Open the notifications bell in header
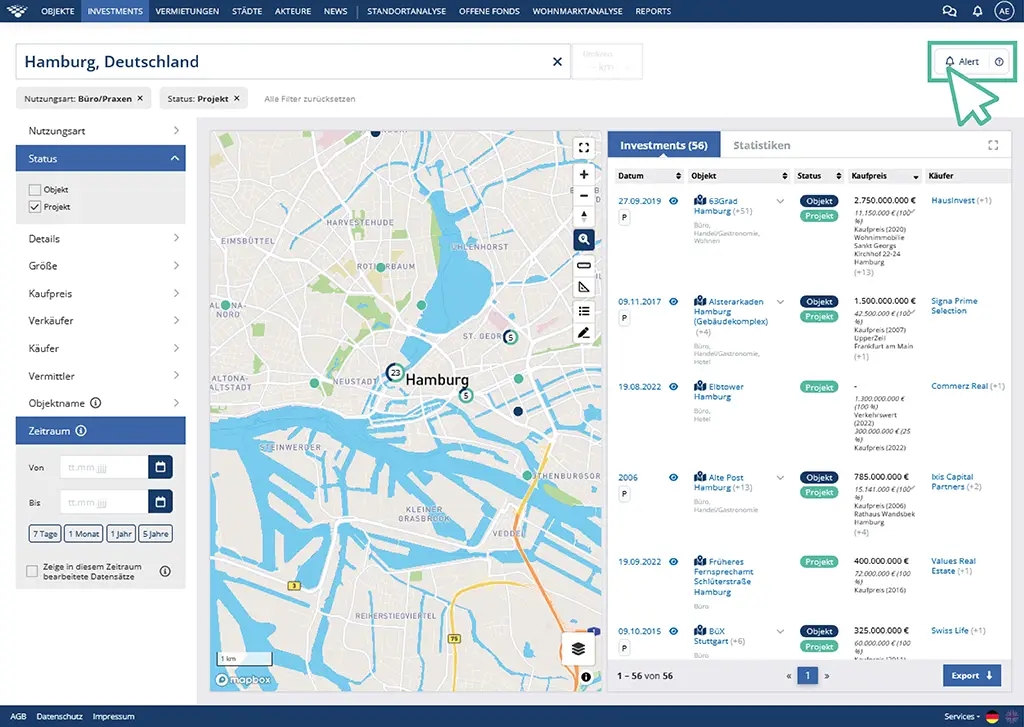Screen dimensions: 1024x727 click(x=977, y=11)
